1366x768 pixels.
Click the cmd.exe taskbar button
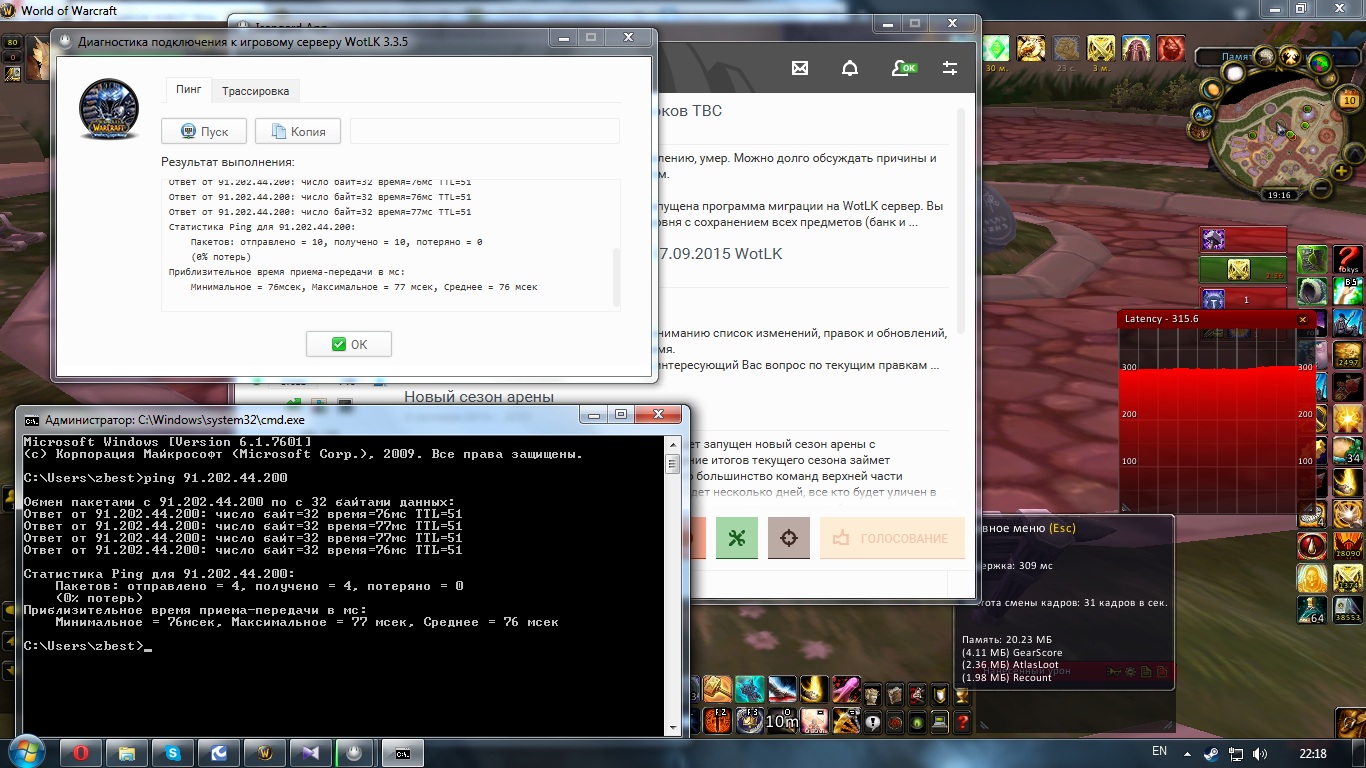pyautogui.click(x=403, y=753)
